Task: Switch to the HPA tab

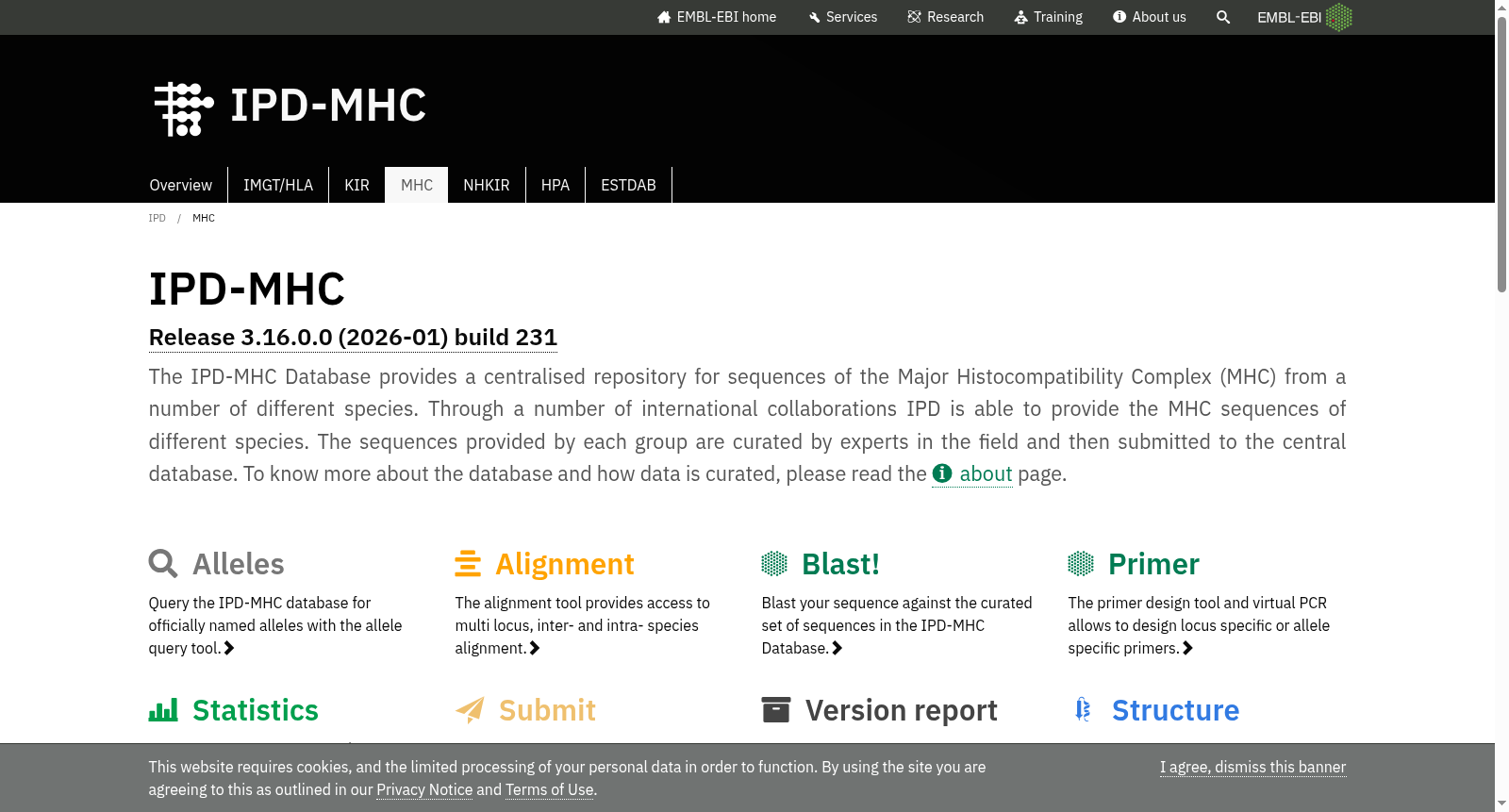Action: (556, 185)
